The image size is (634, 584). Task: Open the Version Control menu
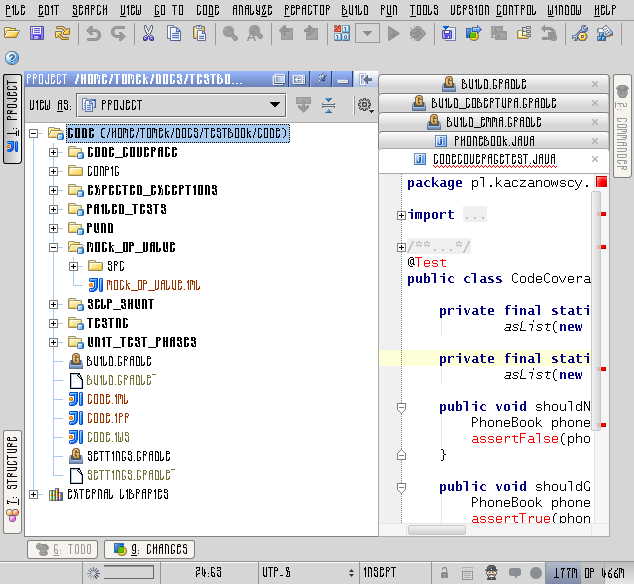[493, 10]
